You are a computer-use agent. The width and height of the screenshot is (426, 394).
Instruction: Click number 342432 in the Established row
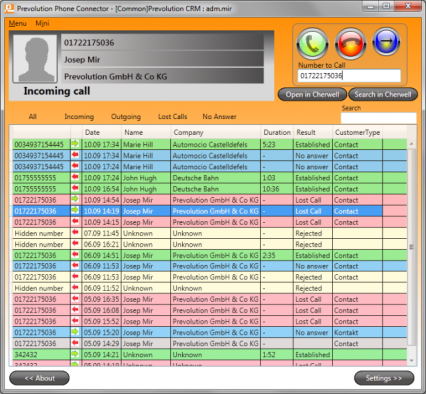point(26,354)
